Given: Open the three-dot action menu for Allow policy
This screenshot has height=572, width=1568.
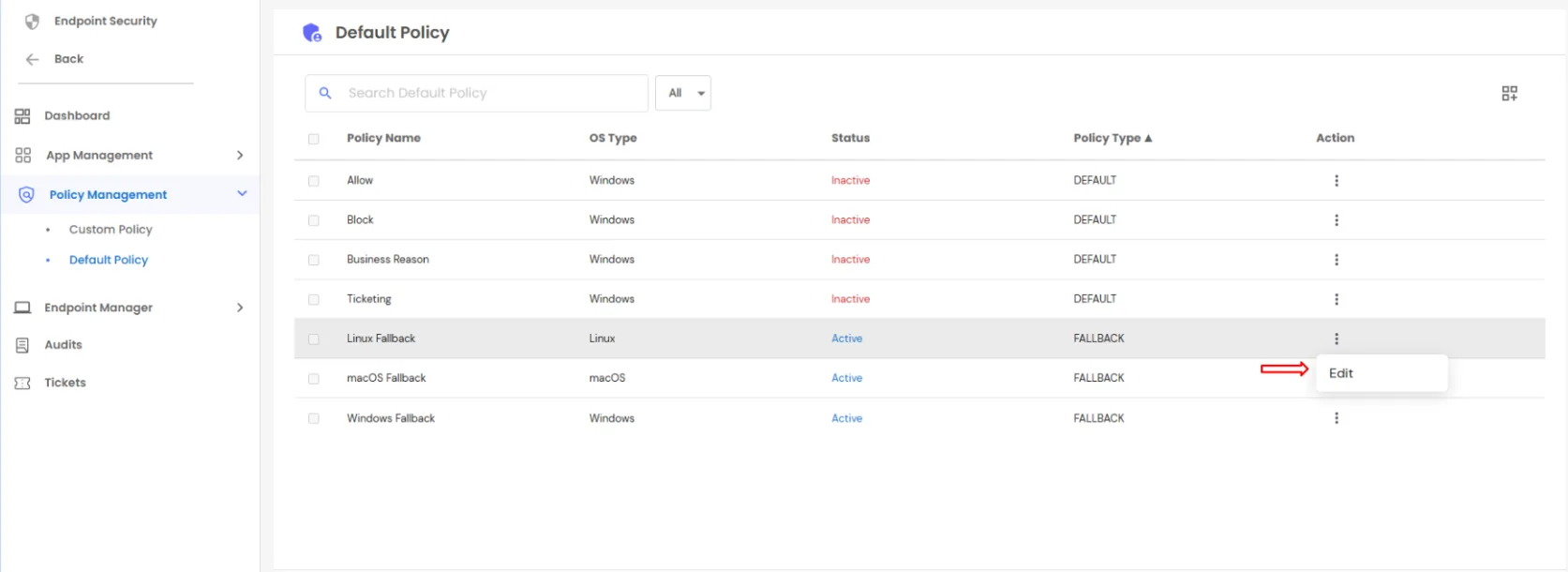Looking at the screenshot, I should point(1336,181).
